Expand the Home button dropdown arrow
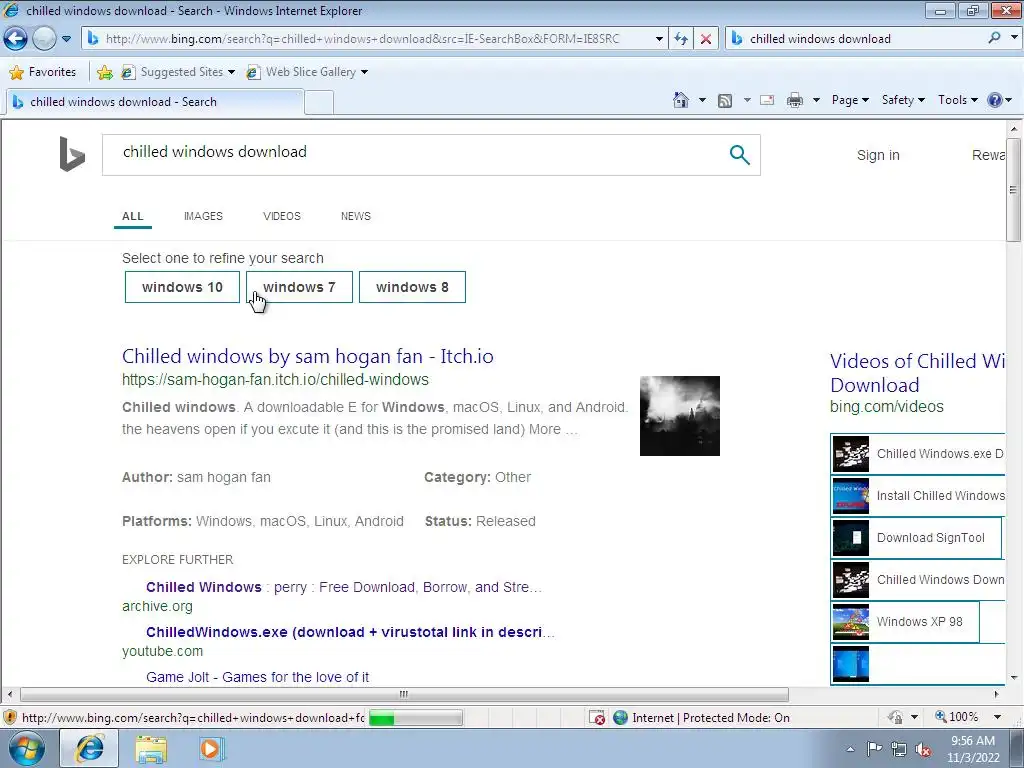Viewport: 1024px width, 768px height. 702,100
